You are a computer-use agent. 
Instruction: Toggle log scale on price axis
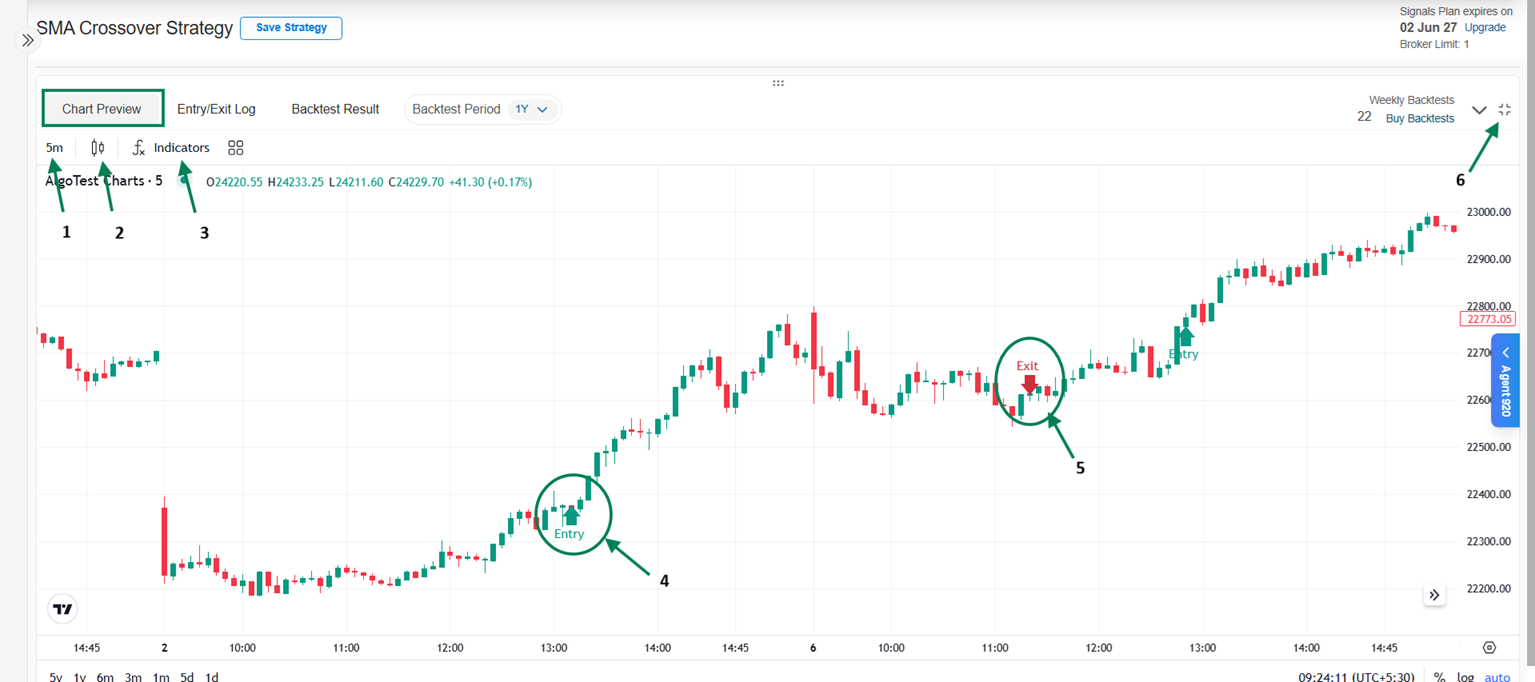coord(1466,677)
